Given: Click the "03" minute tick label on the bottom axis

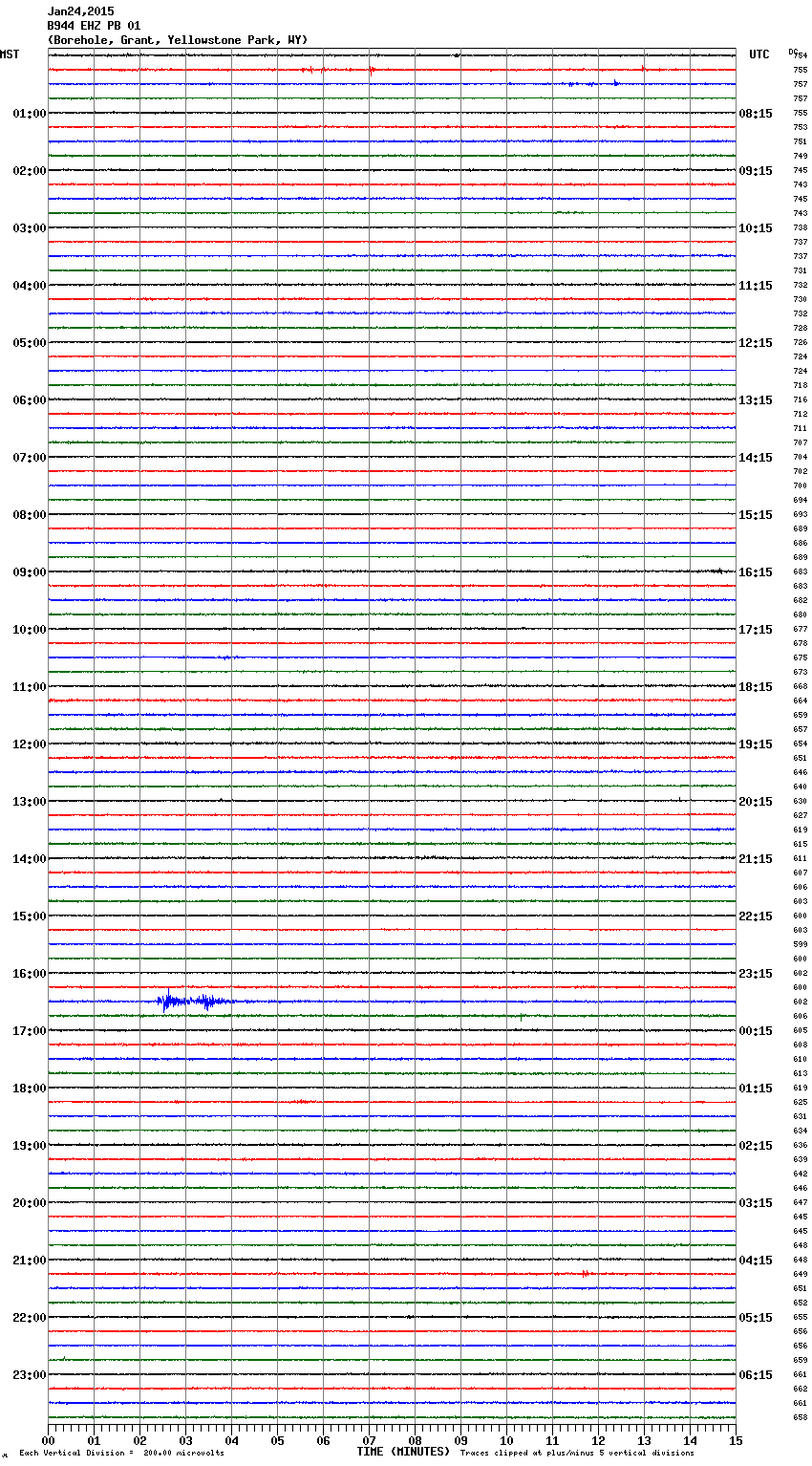Looking at the screenshot, I should pos(185,1440).
